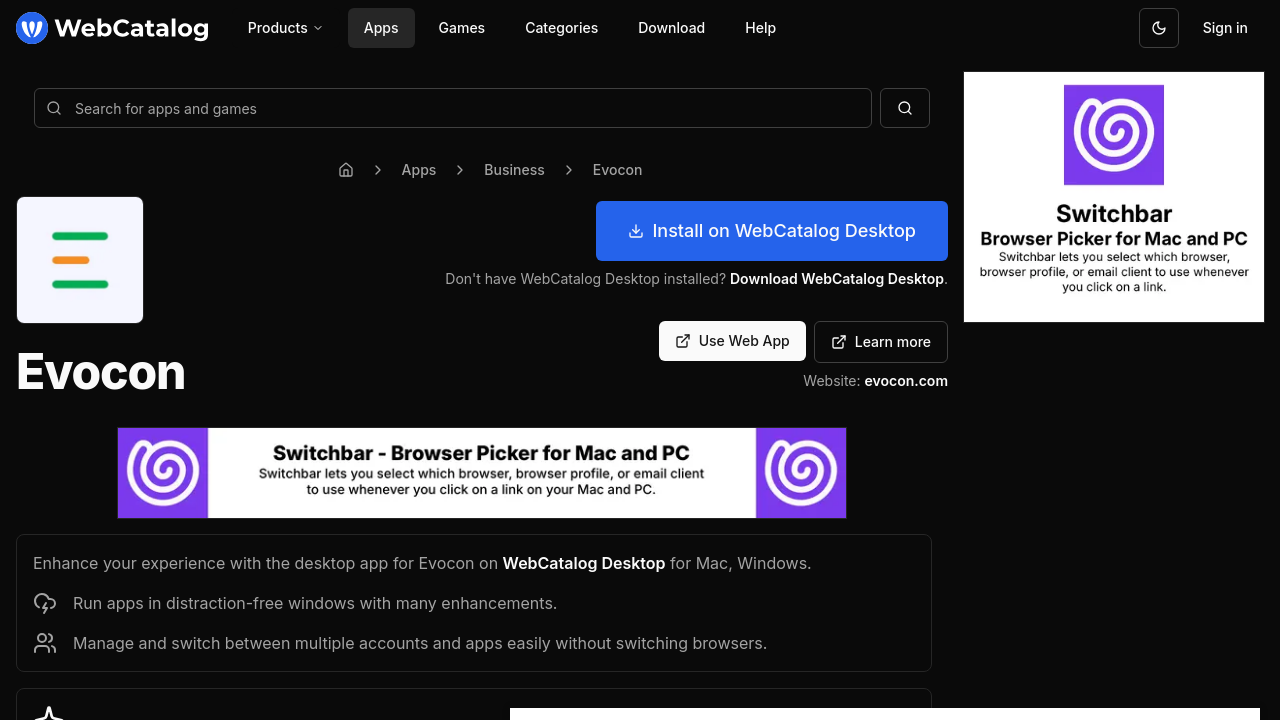Click Install on WebCatalog Desktop button
1280x720 pixels.
tap(772, 231)
